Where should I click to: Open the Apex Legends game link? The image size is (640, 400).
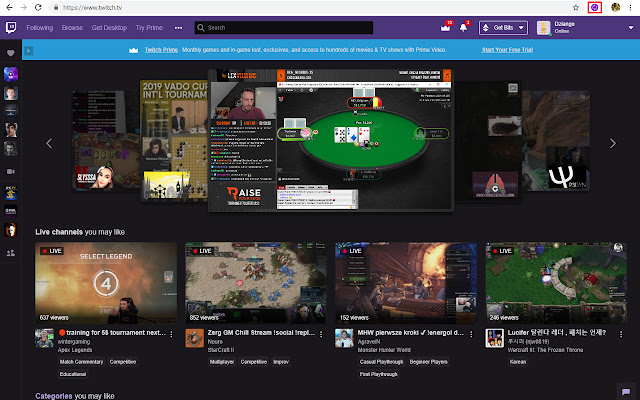coord(75,350)
